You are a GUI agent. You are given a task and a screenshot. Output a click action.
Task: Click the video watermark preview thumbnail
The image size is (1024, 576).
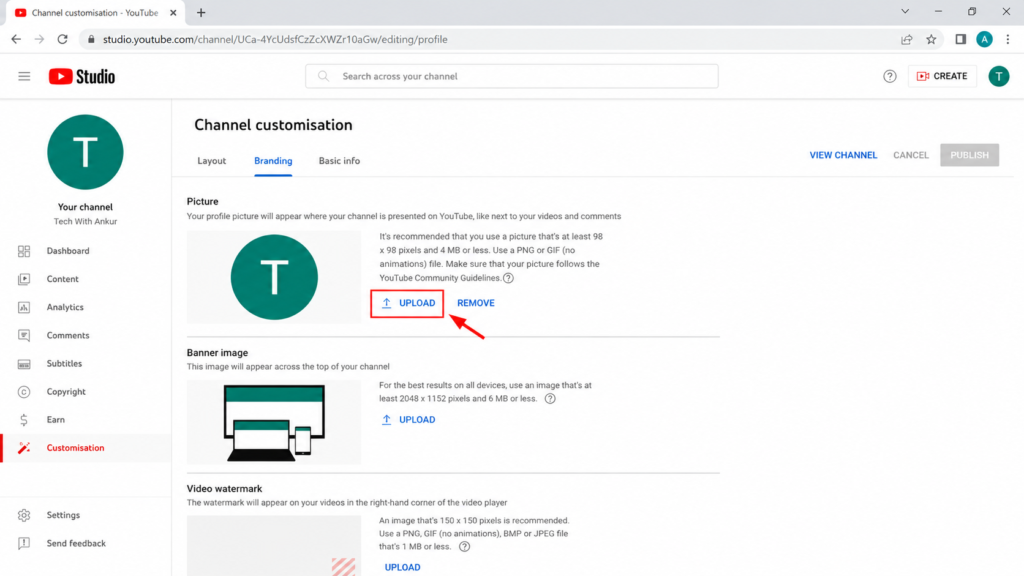tap(274, 546)
